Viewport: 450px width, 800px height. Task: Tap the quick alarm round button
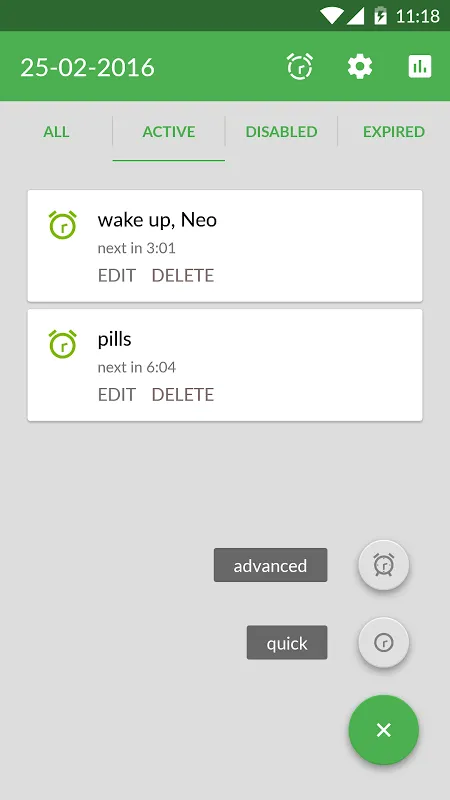click(384, 643)
